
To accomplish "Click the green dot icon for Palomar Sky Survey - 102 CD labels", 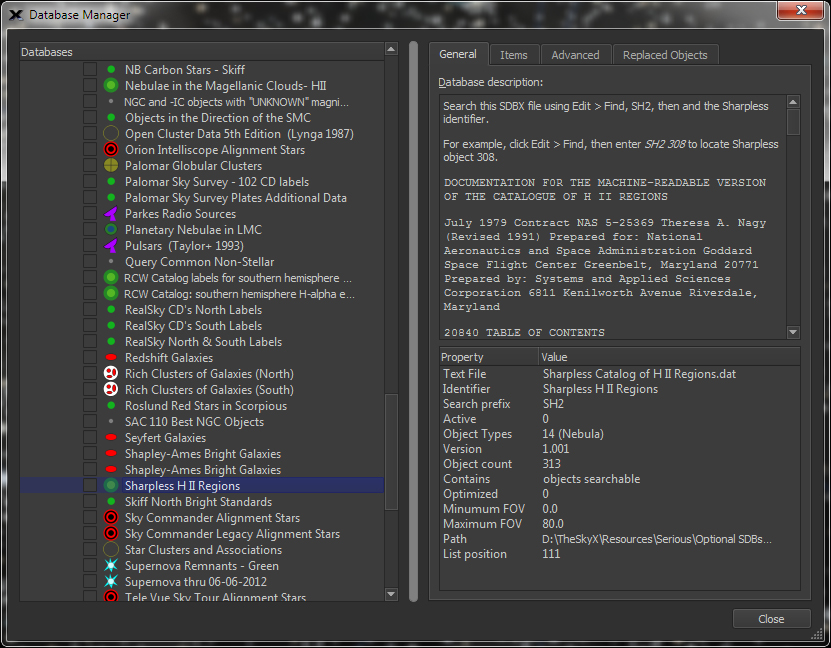I will (111, 181).
